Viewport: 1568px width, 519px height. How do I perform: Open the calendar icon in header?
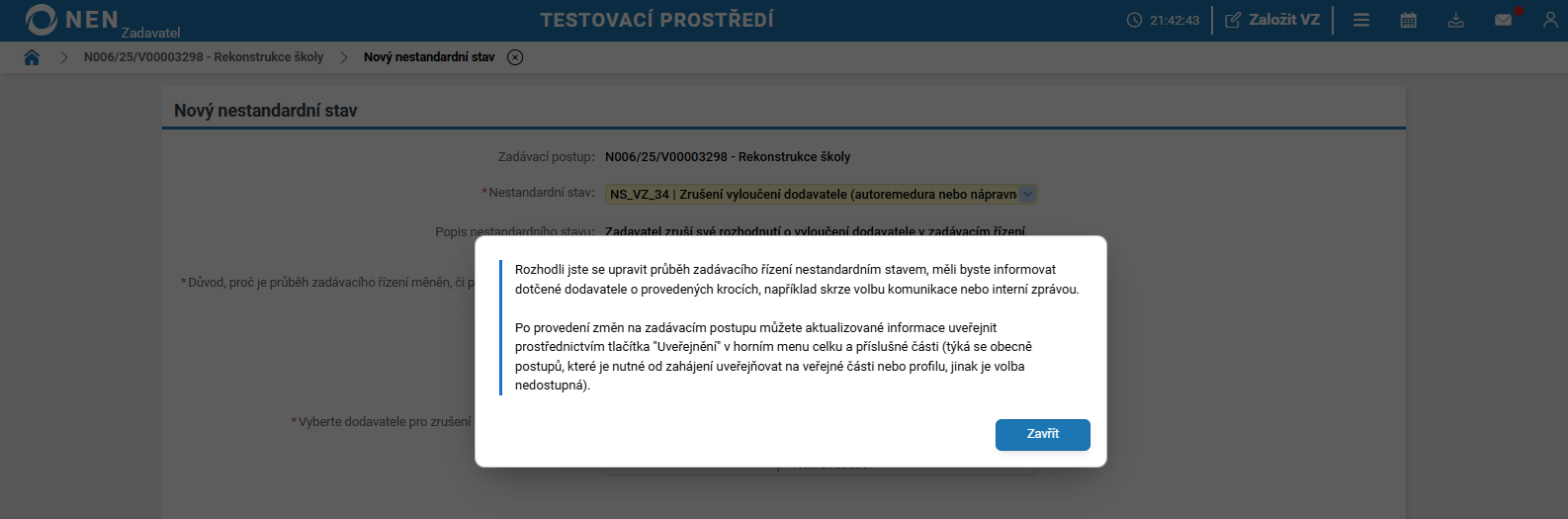[x=1409, y=20]
